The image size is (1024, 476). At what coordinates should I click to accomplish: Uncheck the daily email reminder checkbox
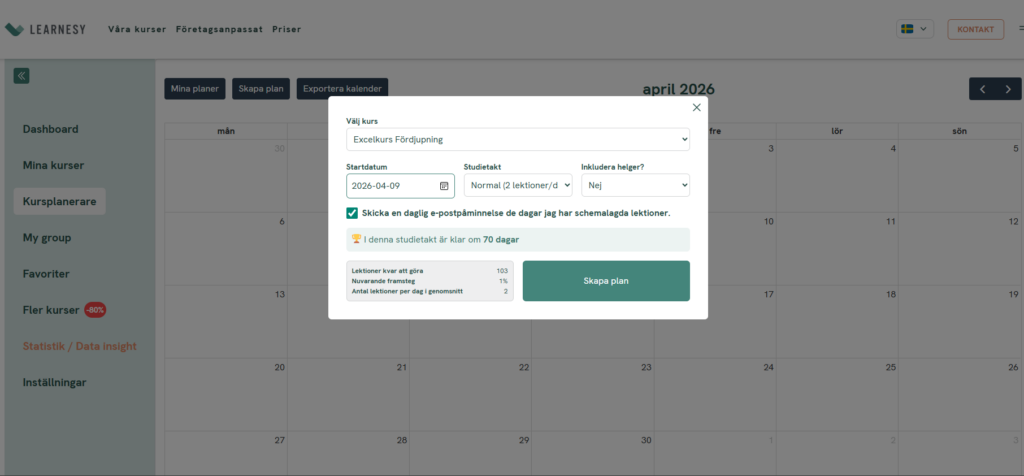pyautogui.click(x=352, y=213)
